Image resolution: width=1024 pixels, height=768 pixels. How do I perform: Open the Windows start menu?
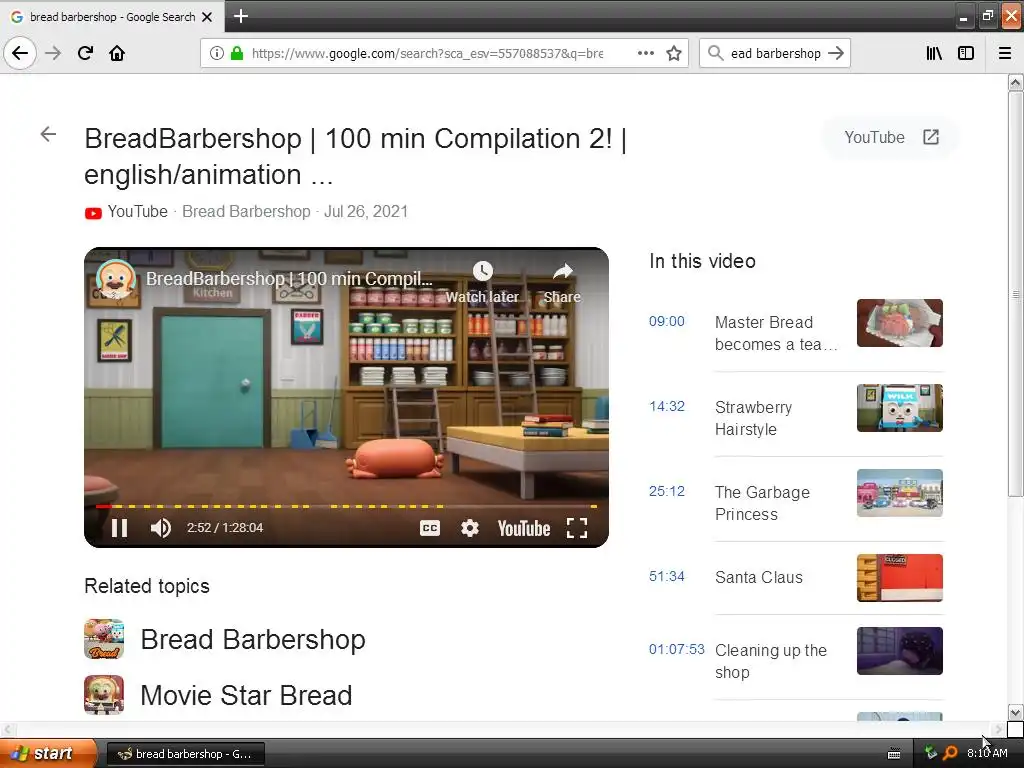coord(48,754)
